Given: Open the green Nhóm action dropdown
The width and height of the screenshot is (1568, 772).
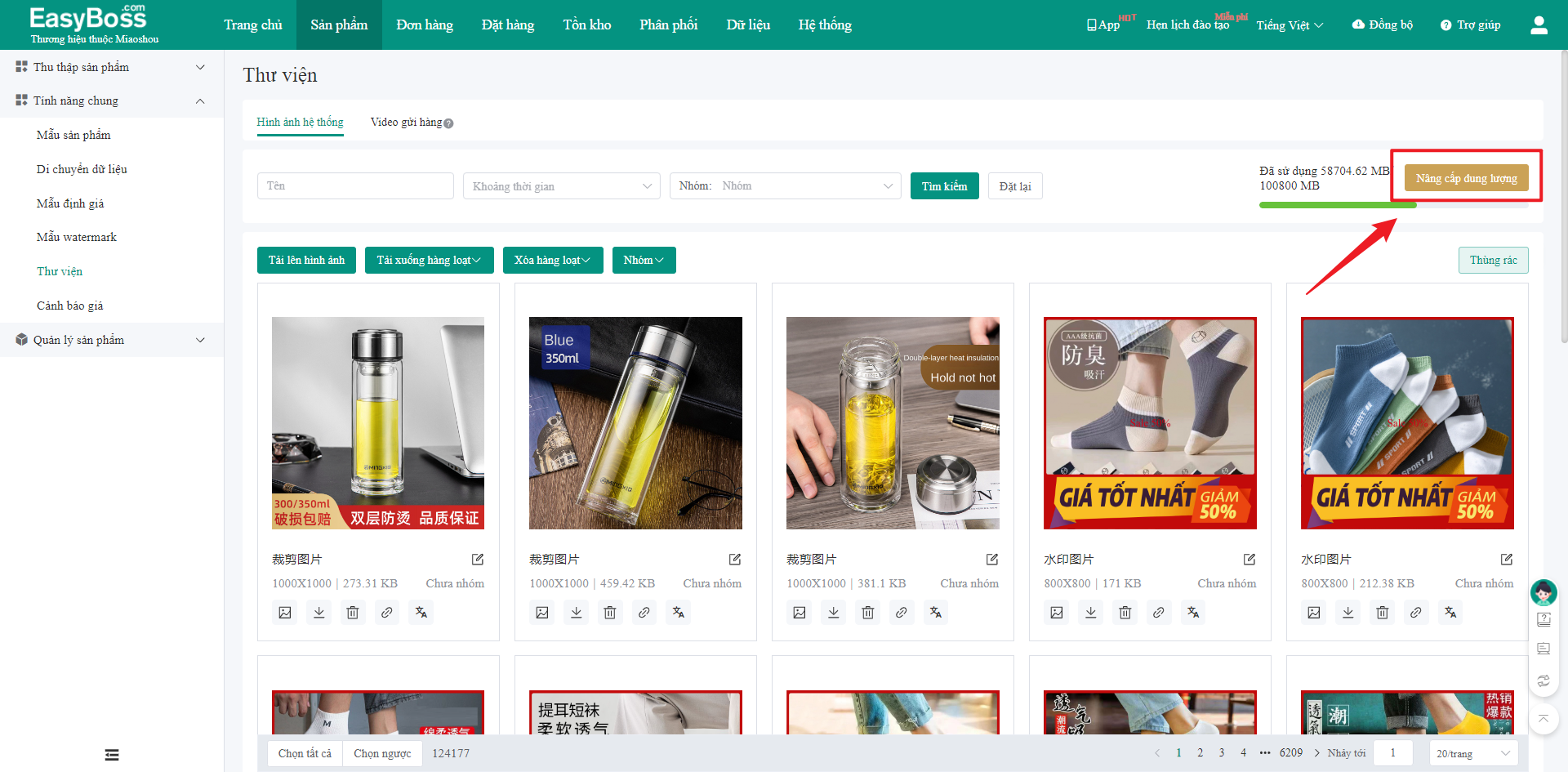Looking at the screenshot, I should 644,260.
